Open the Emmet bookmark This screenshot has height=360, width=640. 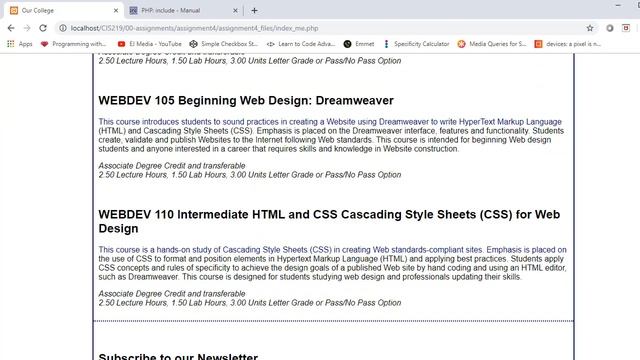click(x=359, y=44)
